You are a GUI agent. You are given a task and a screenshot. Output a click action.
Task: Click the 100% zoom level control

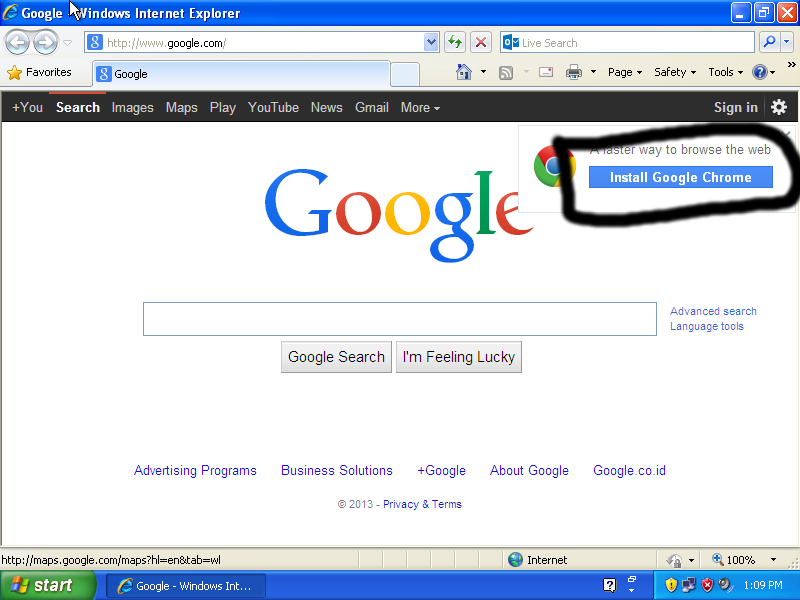point(734,560)
